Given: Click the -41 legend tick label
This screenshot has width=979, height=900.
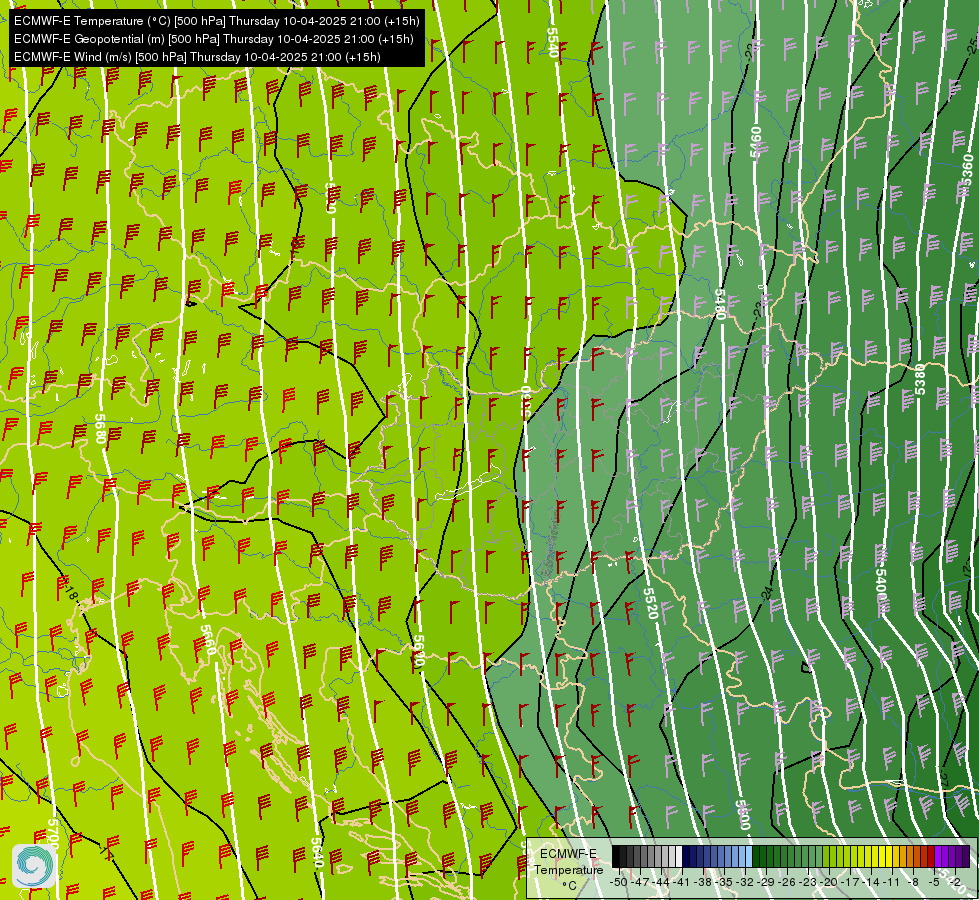Looking at the screenshot, I should point(683,881).
